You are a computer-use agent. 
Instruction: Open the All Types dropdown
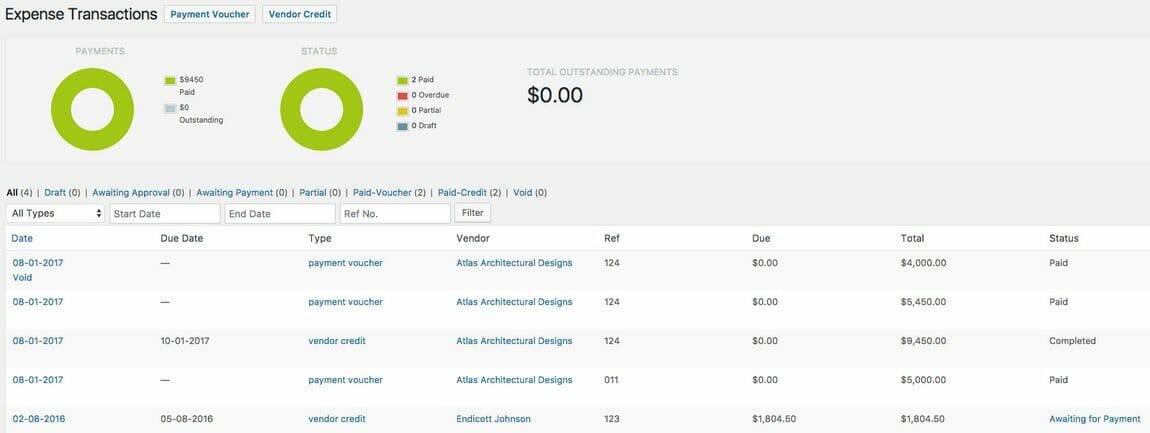56,214
